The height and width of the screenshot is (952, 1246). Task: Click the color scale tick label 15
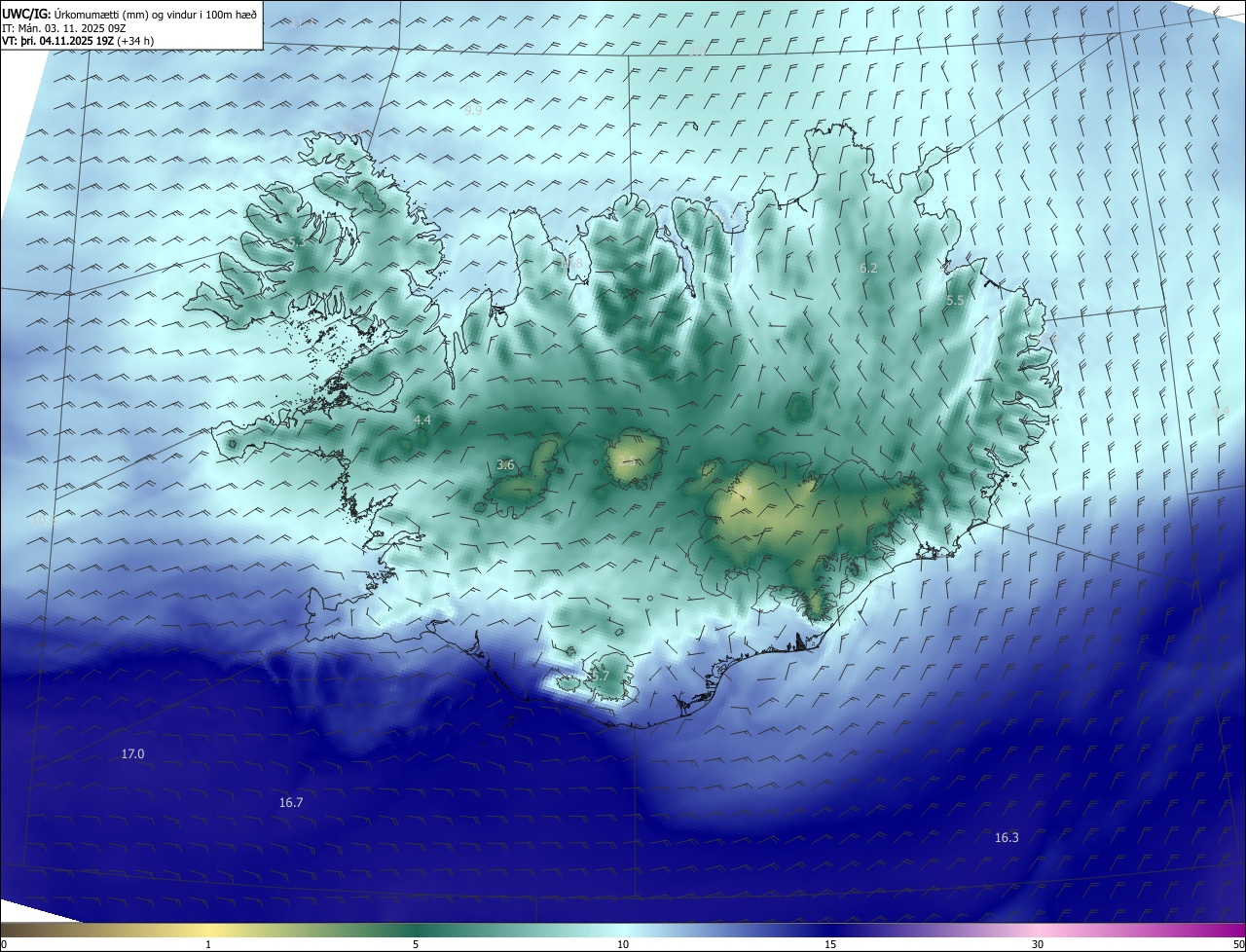tap(830, 944)
